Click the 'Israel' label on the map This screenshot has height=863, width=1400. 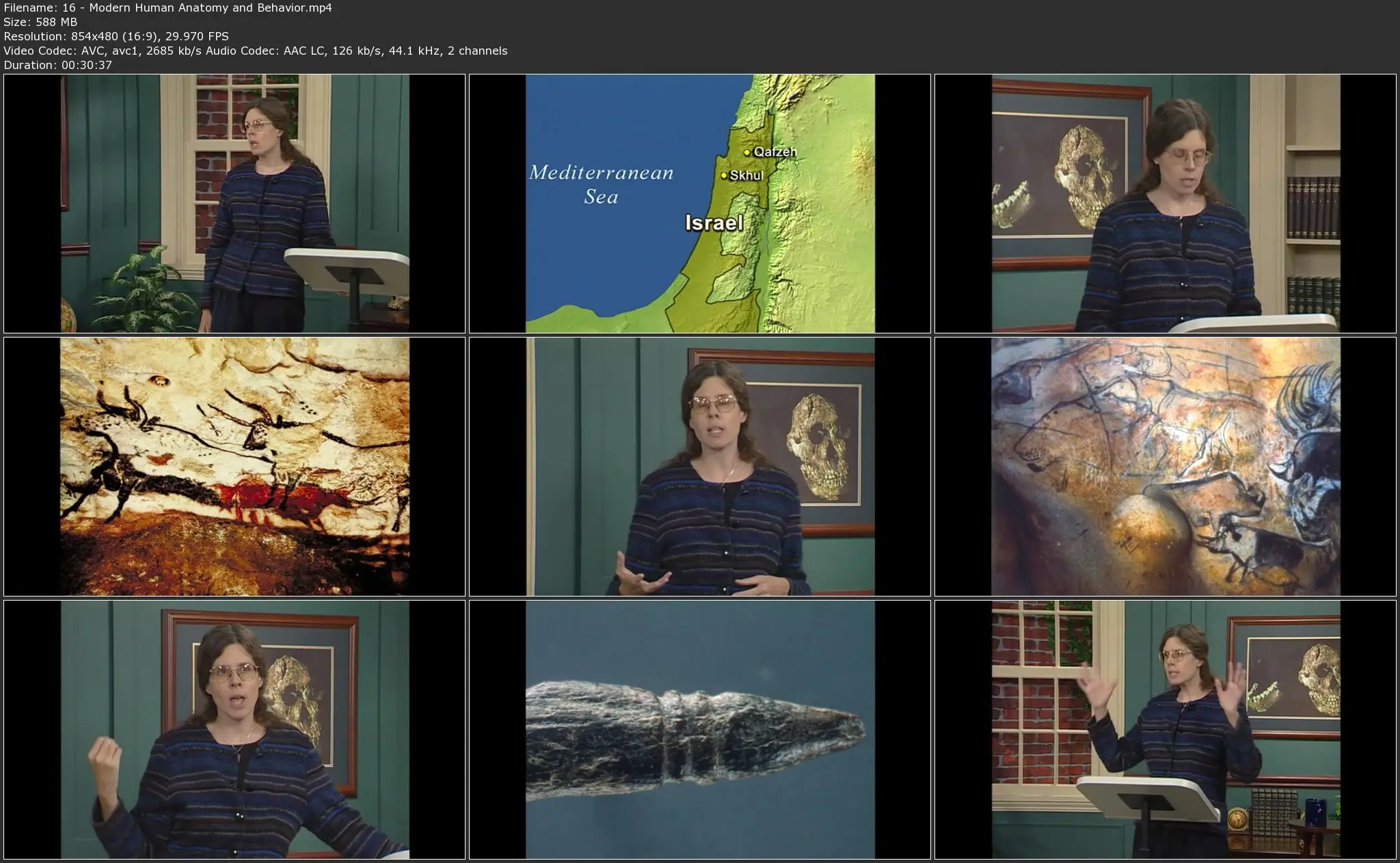[x=714, y=223]
